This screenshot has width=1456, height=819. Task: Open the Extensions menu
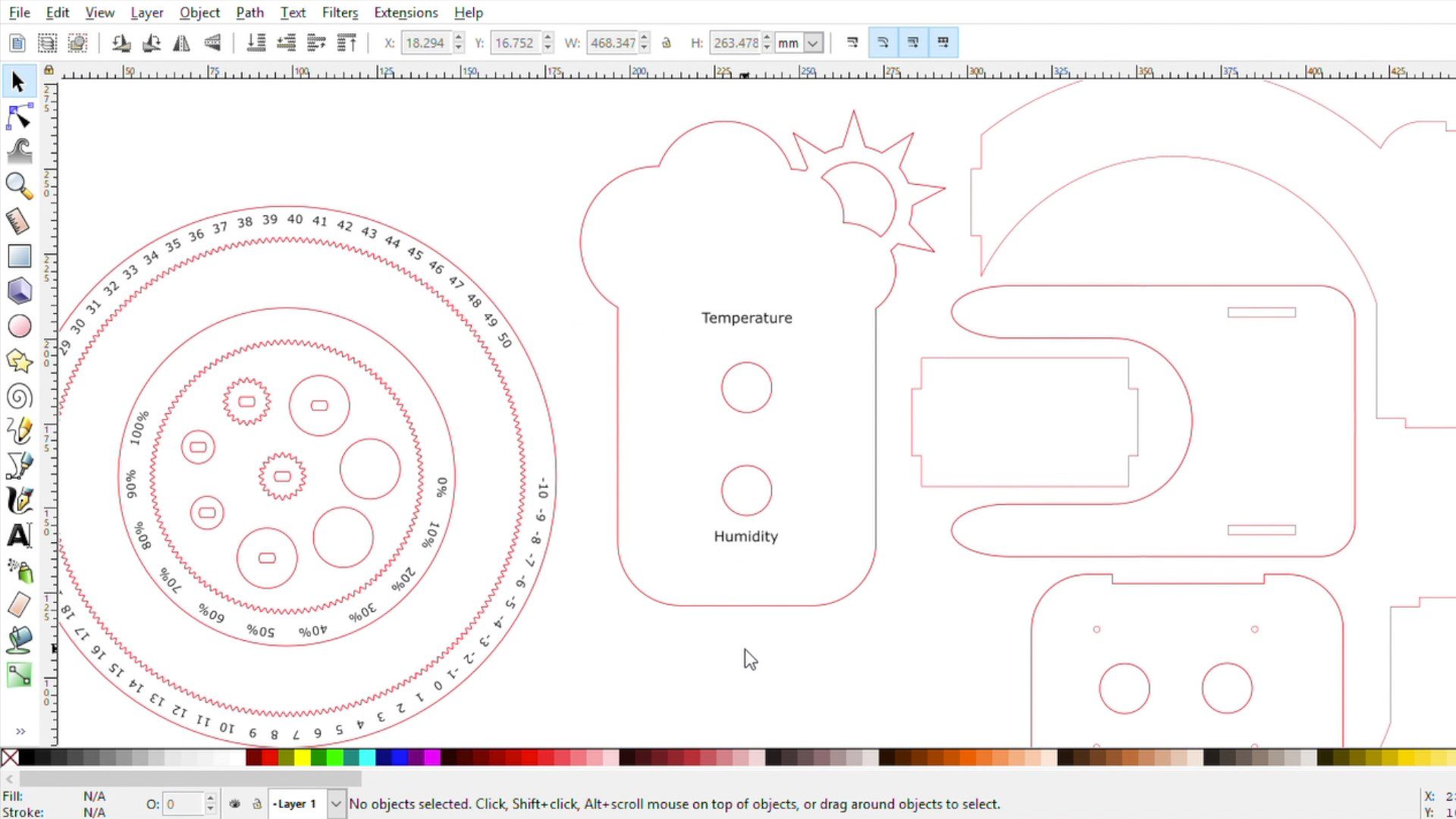[x=406, y=12]
